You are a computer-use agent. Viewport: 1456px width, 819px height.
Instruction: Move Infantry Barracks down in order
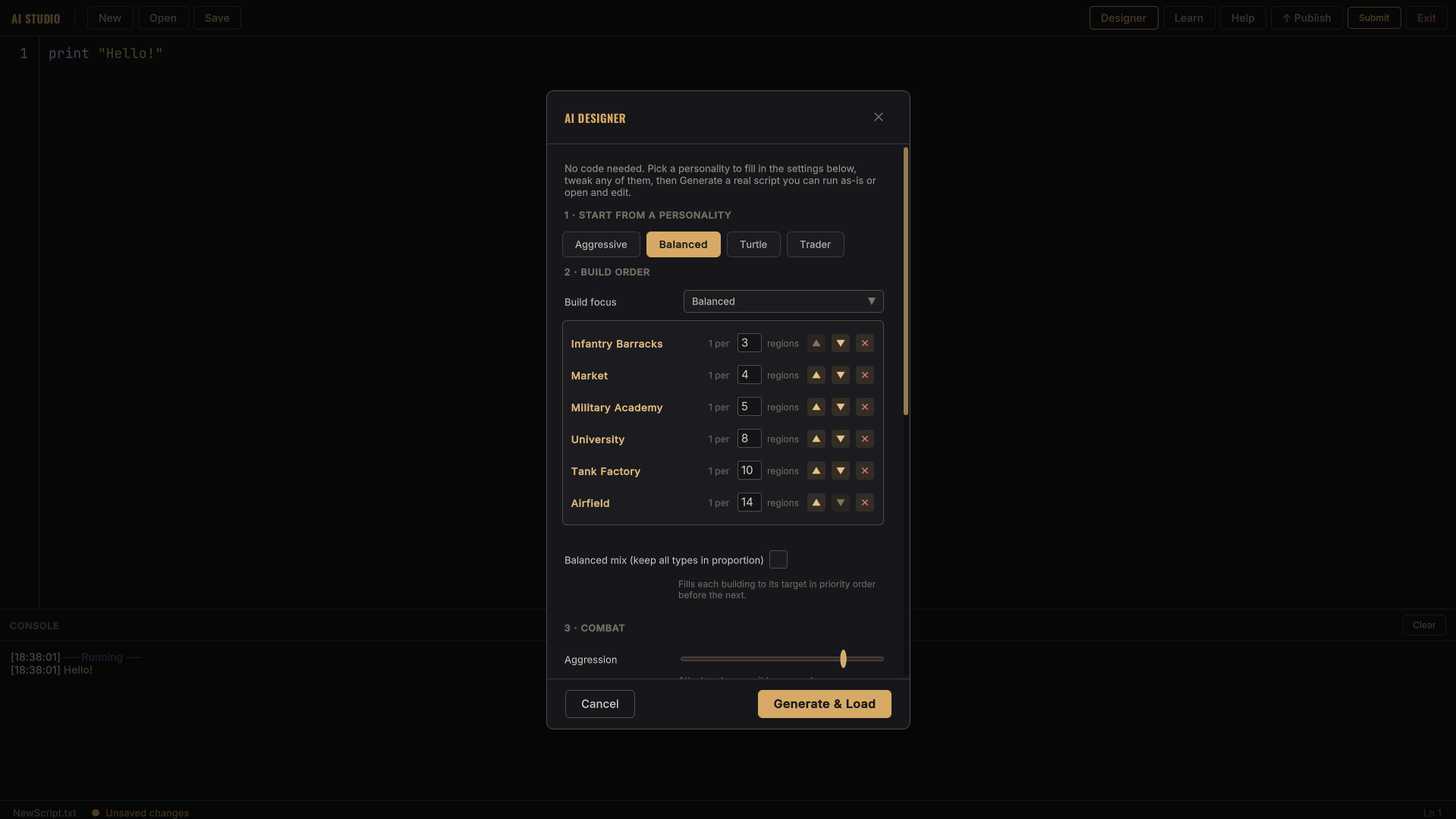click(841, 343)
